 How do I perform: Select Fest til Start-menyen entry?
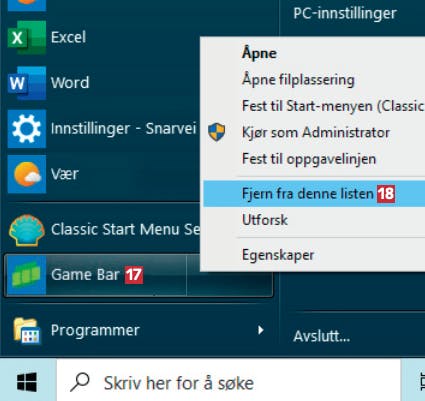pyautogui.click(x=333, y=106)
